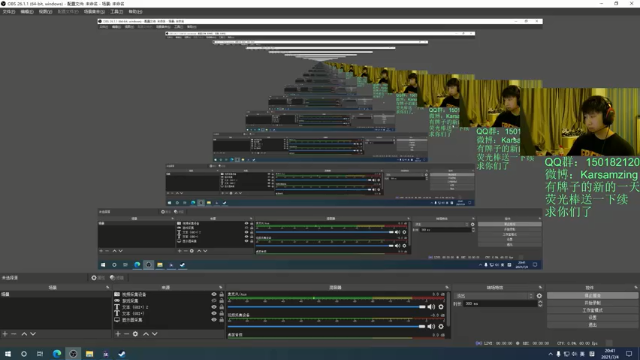
Task: Move the selected source down
Action: click(155, 334)
